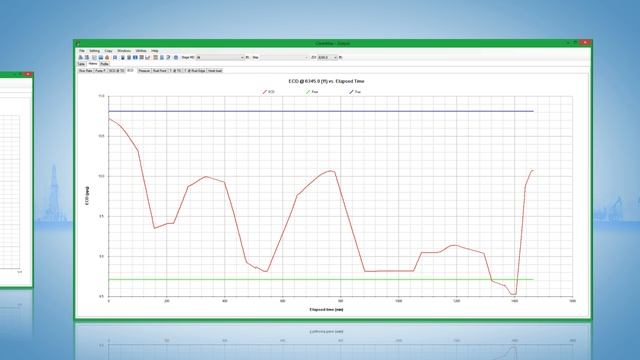This screenshot has height=360, width=640.
Task: Click the blue Frac legend entry
Action: click(355, 92)
